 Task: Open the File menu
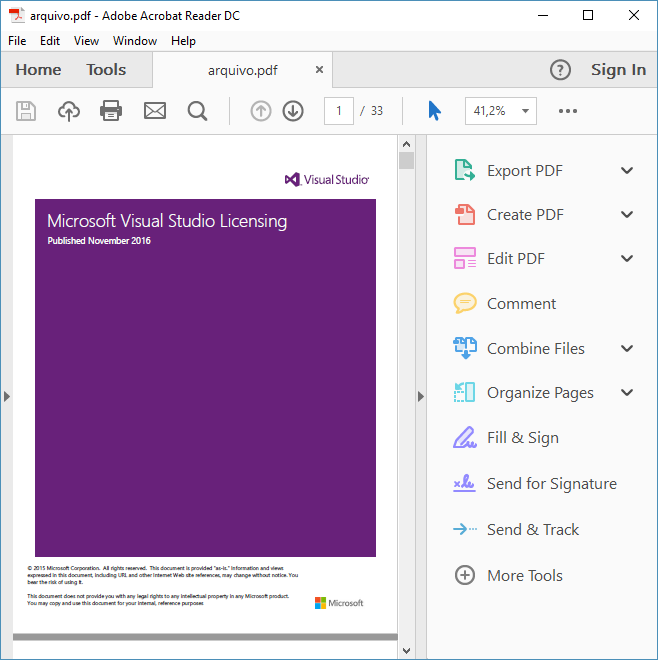pos(17,41)
